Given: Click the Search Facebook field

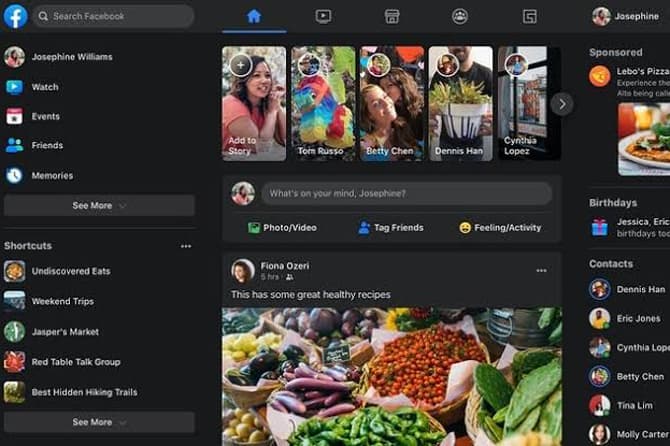Looking at the screenshot, I should tap(113, 16).
